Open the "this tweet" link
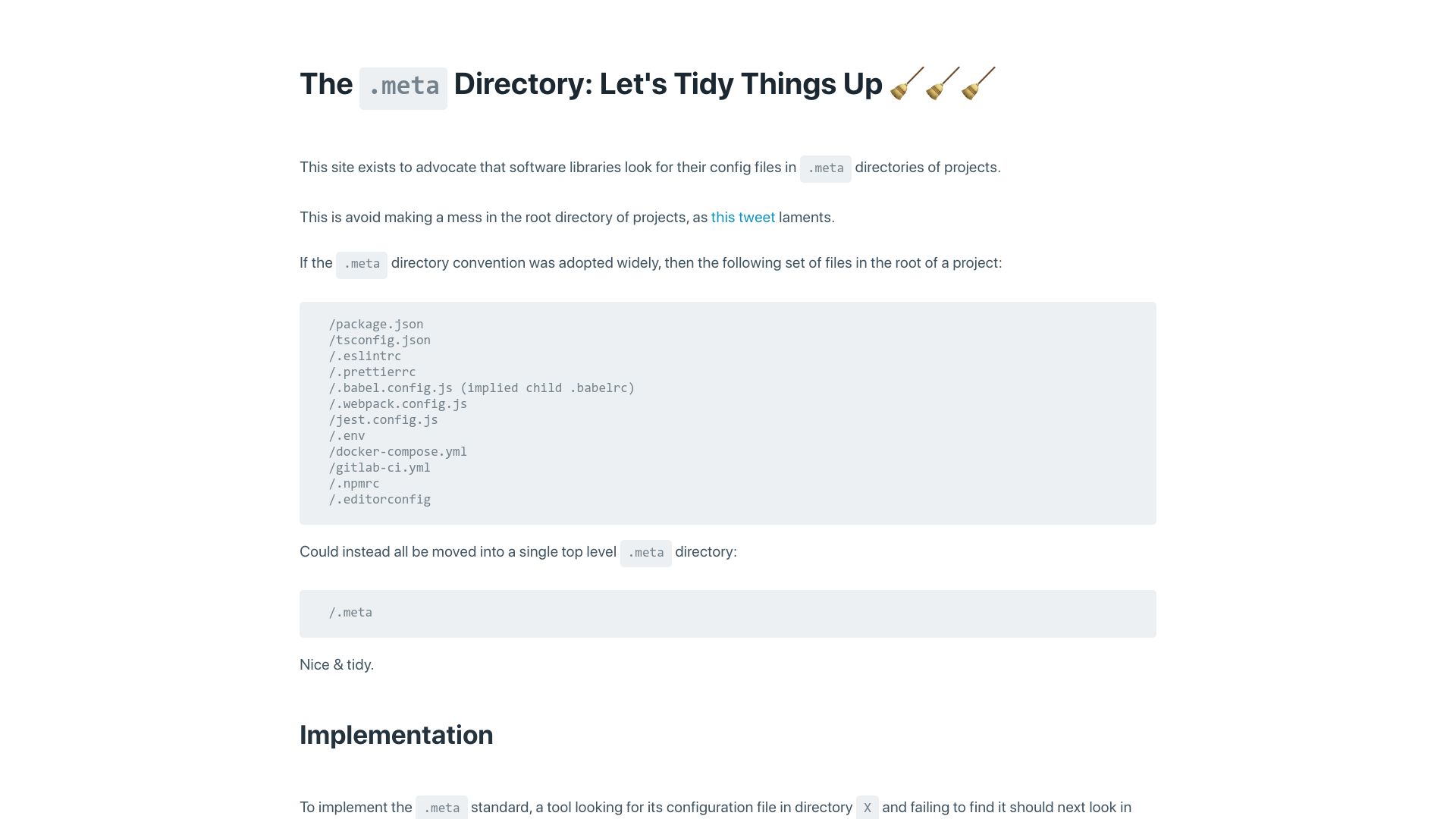 [x=742, y=218]
